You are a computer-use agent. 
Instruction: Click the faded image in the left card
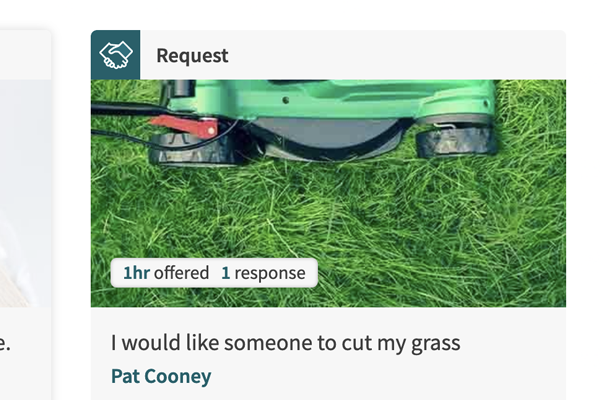pyautogui.click(x=25, y=193)
